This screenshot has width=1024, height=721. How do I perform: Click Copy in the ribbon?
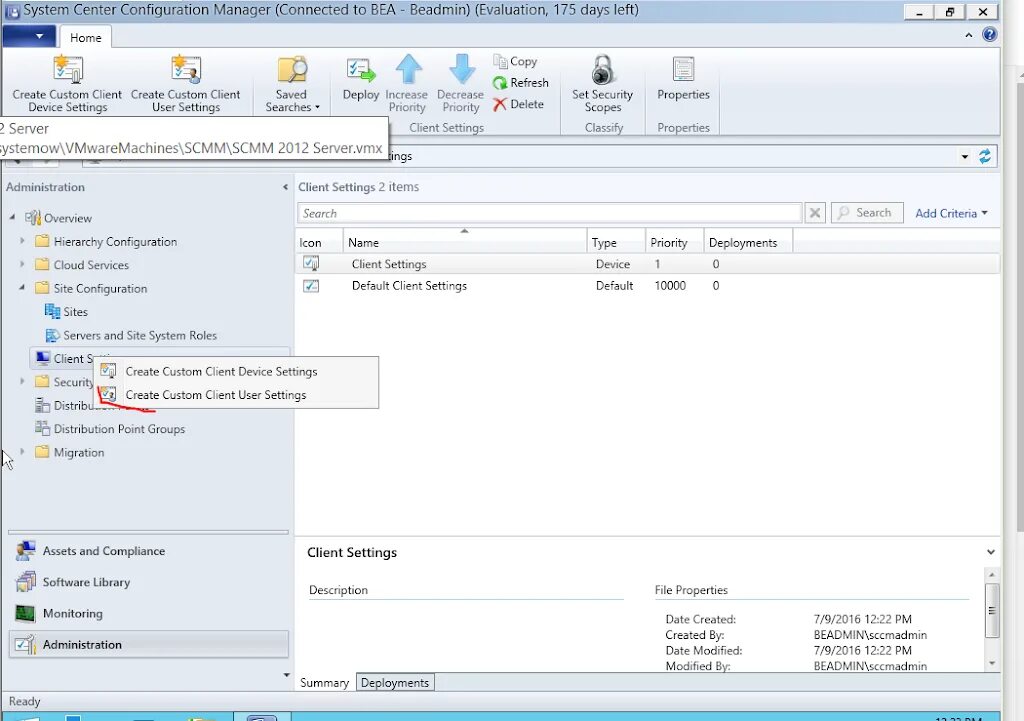click(515, 61)
